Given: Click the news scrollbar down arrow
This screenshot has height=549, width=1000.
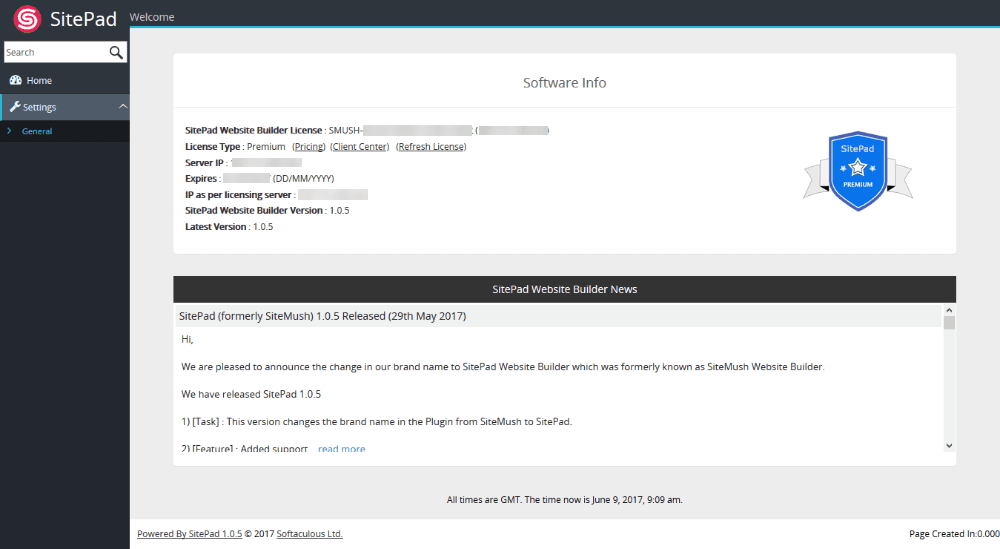Looking at the screenshot, I should tap(949, 446).
